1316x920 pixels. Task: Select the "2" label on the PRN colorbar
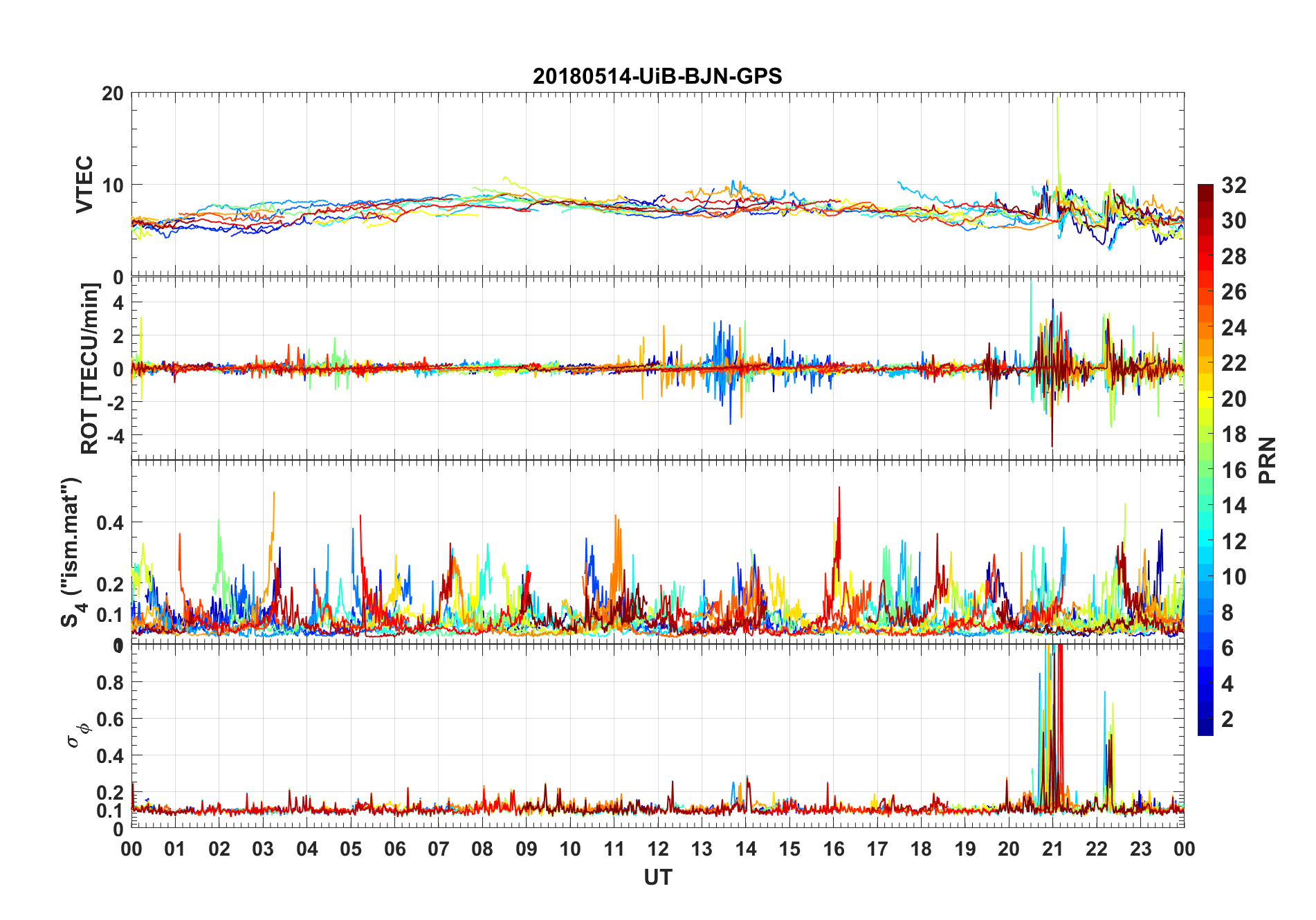coord(1227,719)
